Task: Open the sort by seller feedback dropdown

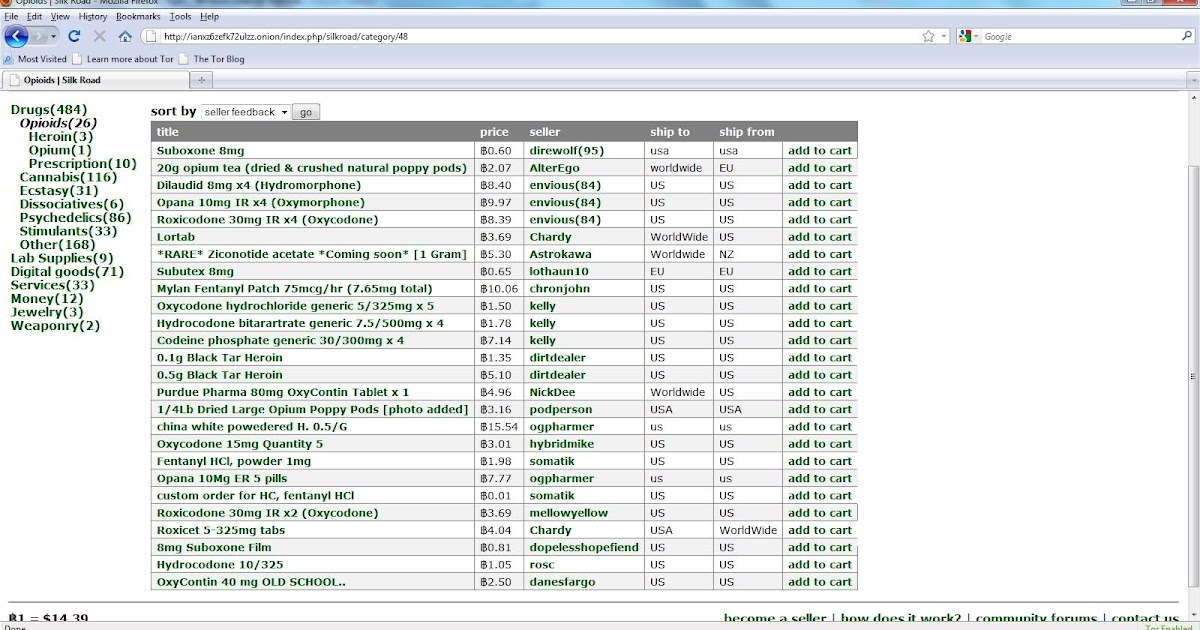Action: pos(245,112)
